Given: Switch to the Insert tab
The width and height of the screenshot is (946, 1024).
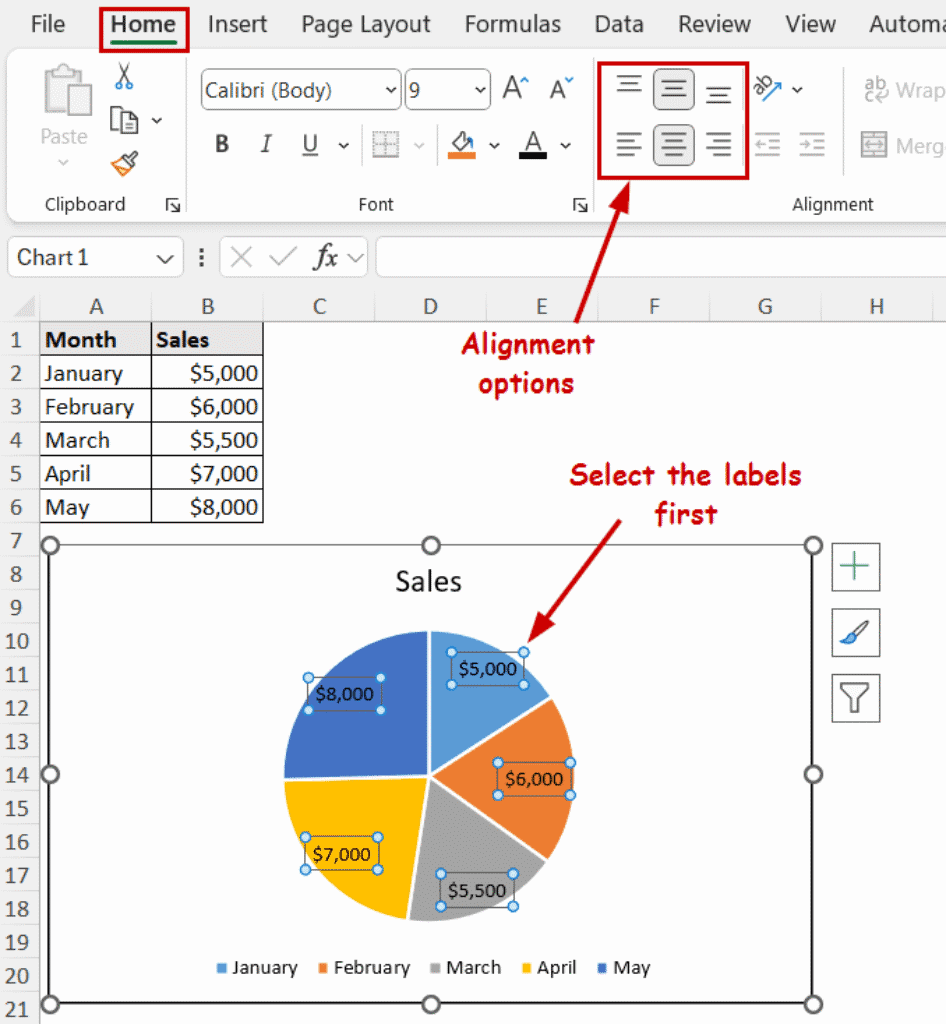Looking at the screenshot, I should 238,25.
